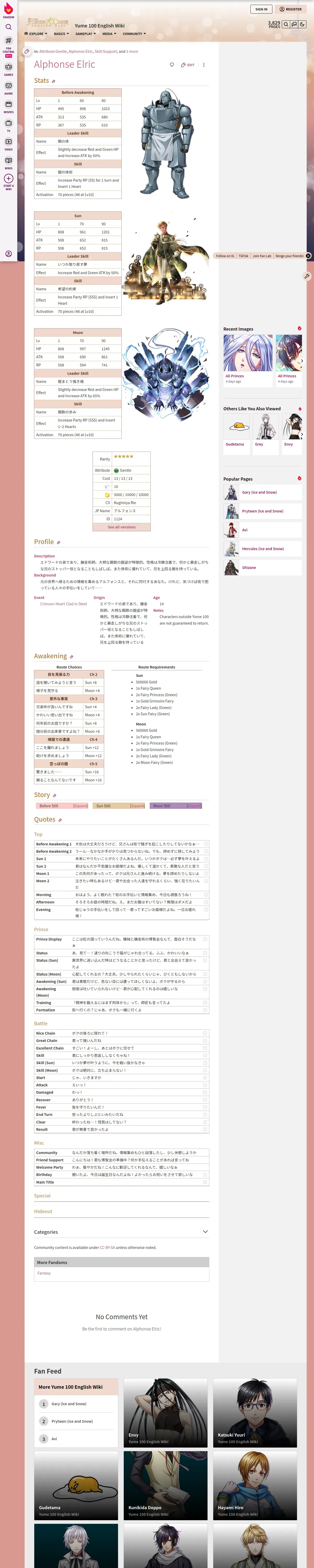The height and width of the screenshot is (1568, 314).
Task: Open the Discuss icon in wiki header
Action: [294, 24]
